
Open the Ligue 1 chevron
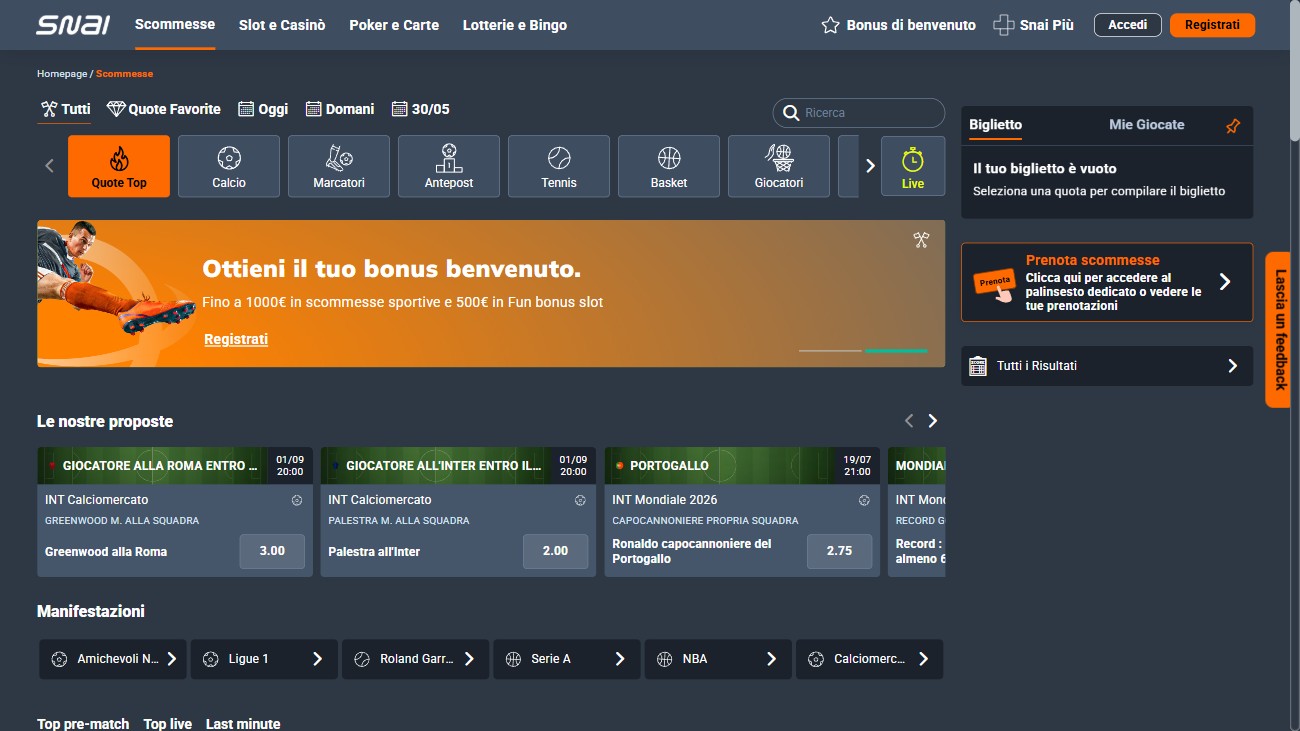(318, 659)
